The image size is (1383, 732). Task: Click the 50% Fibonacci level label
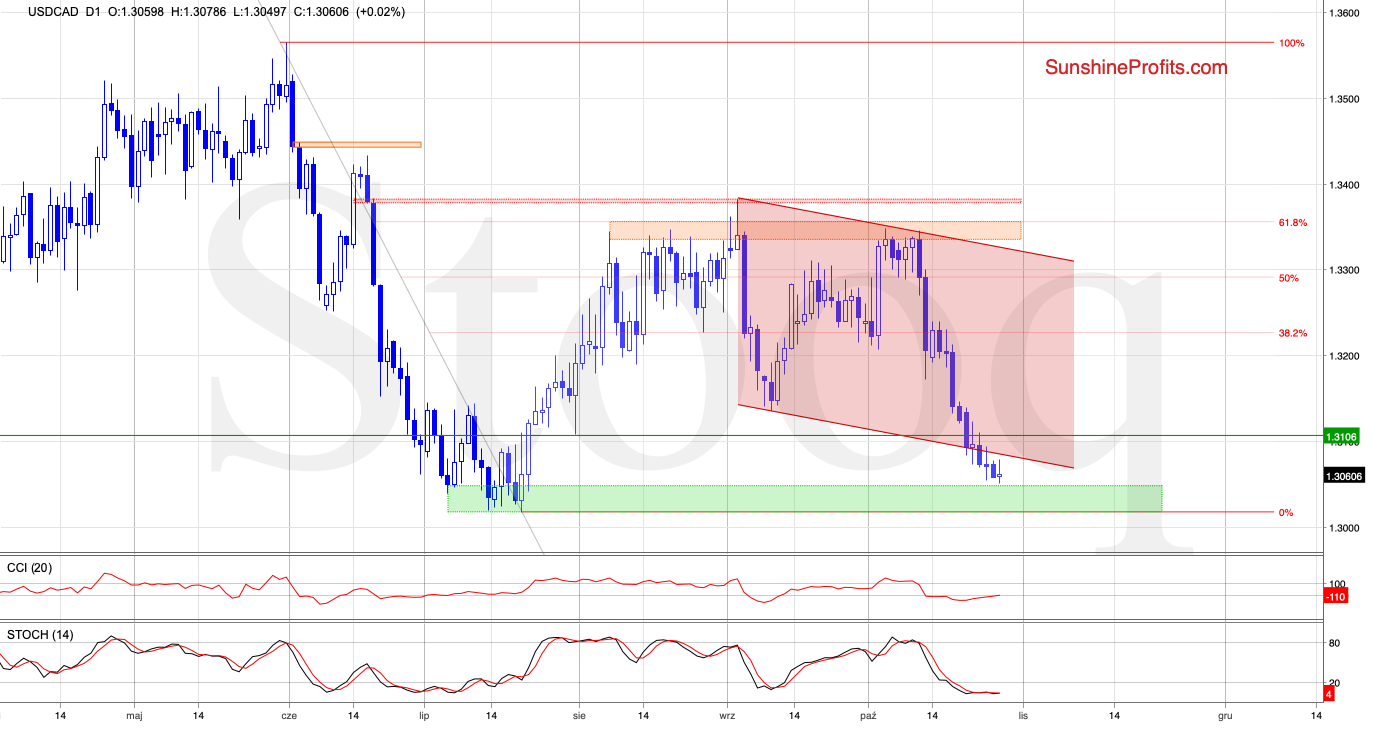[x=1288, y=277]
